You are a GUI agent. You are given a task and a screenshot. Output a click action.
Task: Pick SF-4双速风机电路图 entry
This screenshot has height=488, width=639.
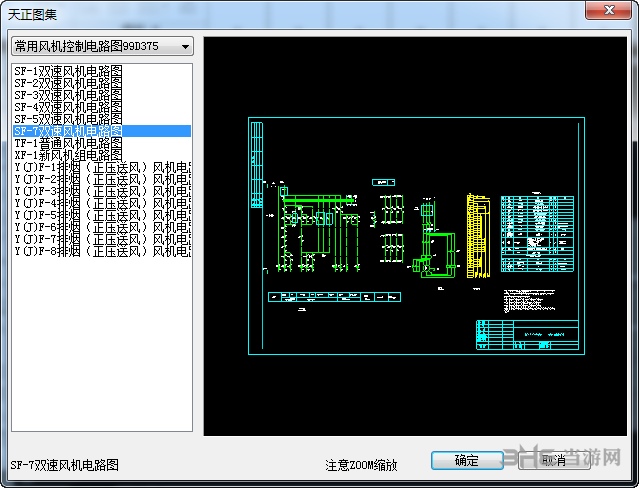pos(68,106)
